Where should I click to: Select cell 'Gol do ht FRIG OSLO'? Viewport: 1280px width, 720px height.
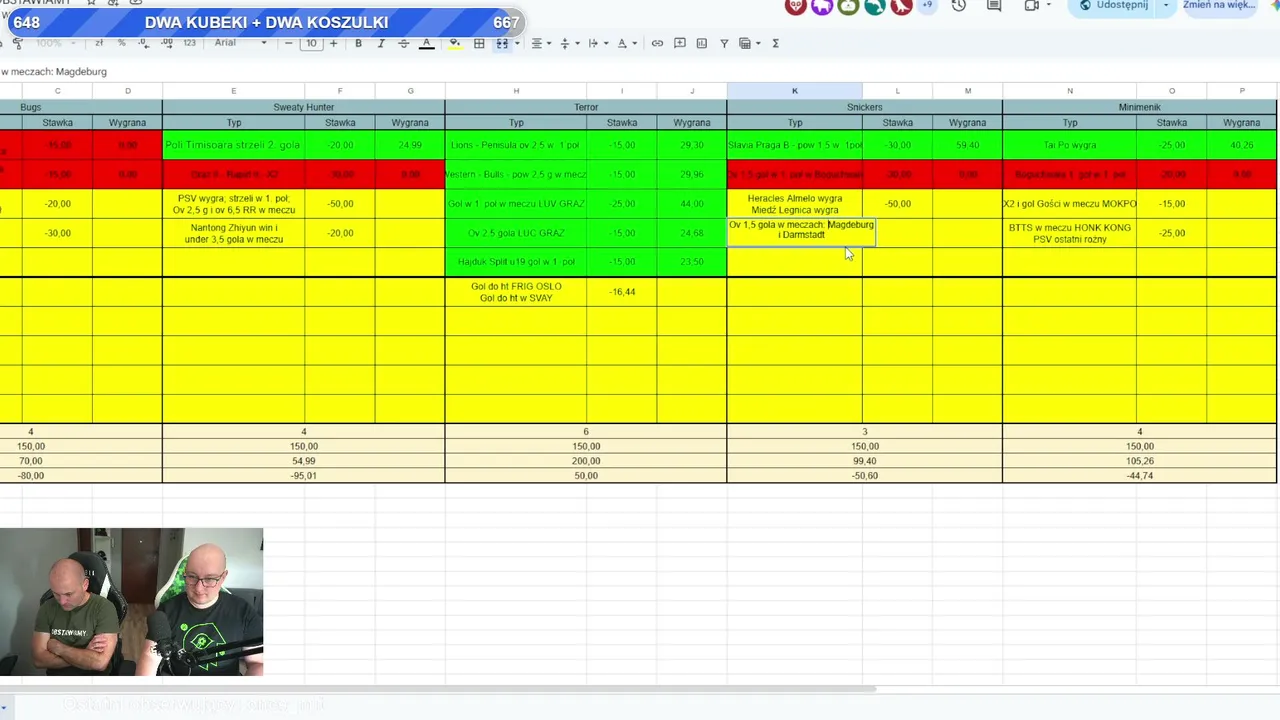pos(516,292)
